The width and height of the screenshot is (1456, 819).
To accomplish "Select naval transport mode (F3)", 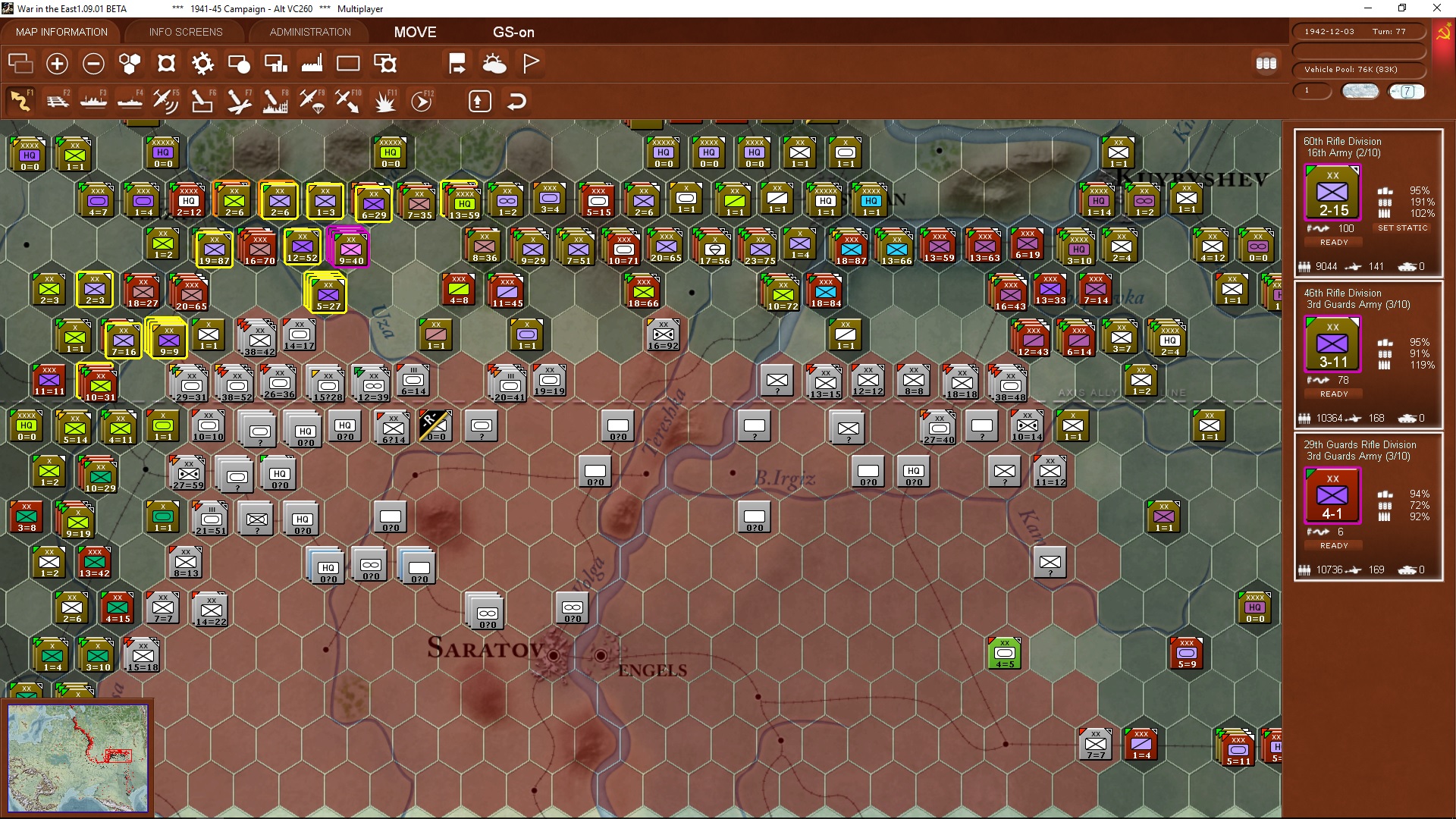I will click(x=93, y=101).
